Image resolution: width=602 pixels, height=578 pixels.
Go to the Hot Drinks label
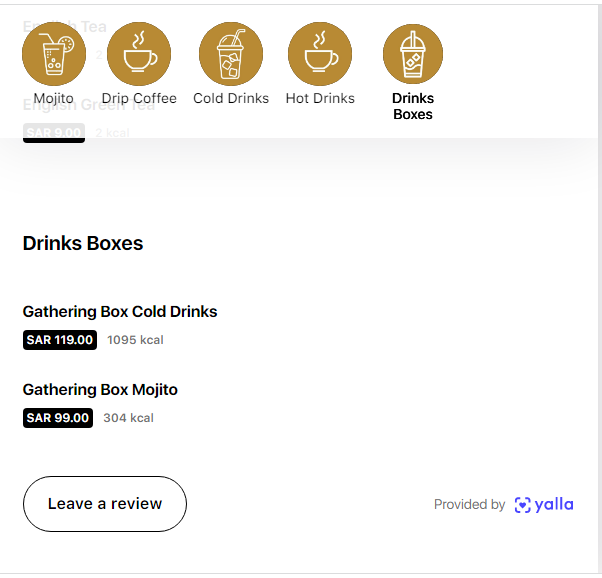point(320,98)
